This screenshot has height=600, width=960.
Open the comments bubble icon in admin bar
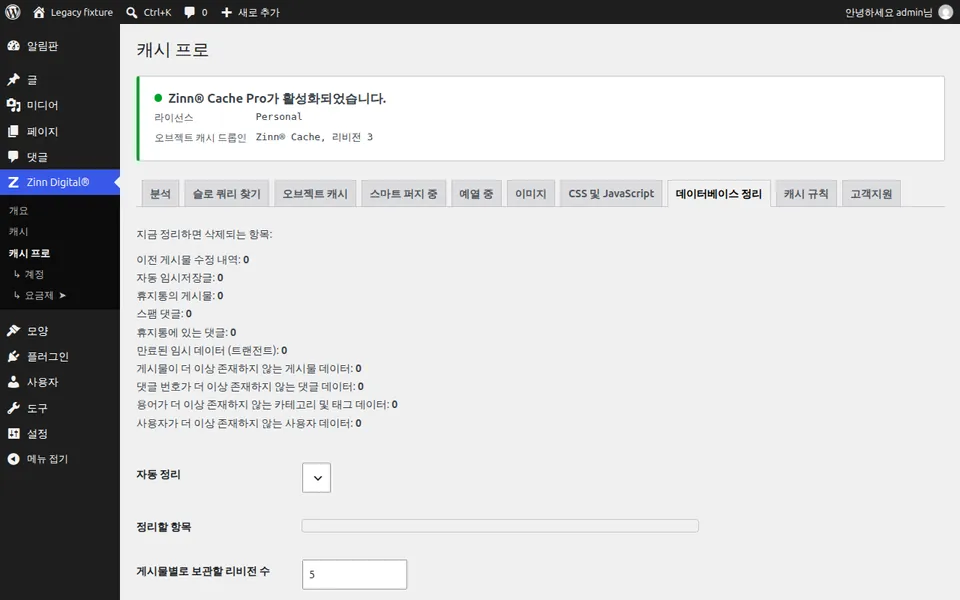pyautogui.click(x=190, y=12)
